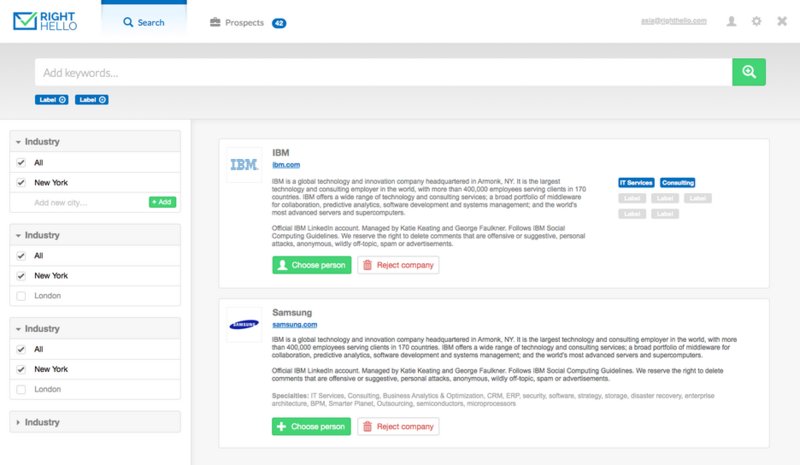Screen dimensions: 800x465
Task: Collapse the first Industry panel with city field
Action: coord(95,141)
